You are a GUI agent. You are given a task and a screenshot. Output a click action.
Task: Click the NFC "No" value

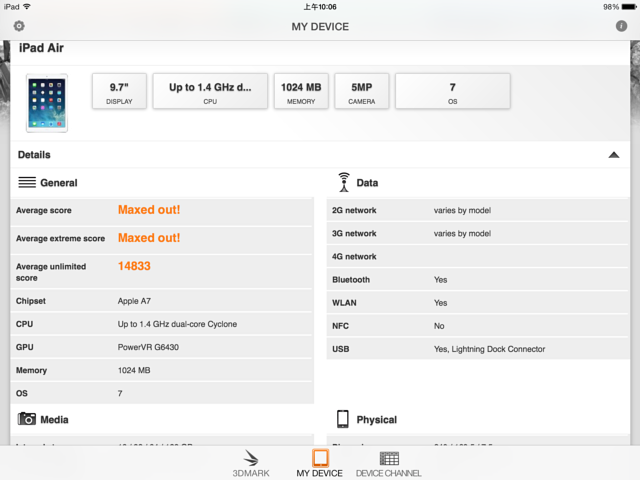click(x=439, y=326)
